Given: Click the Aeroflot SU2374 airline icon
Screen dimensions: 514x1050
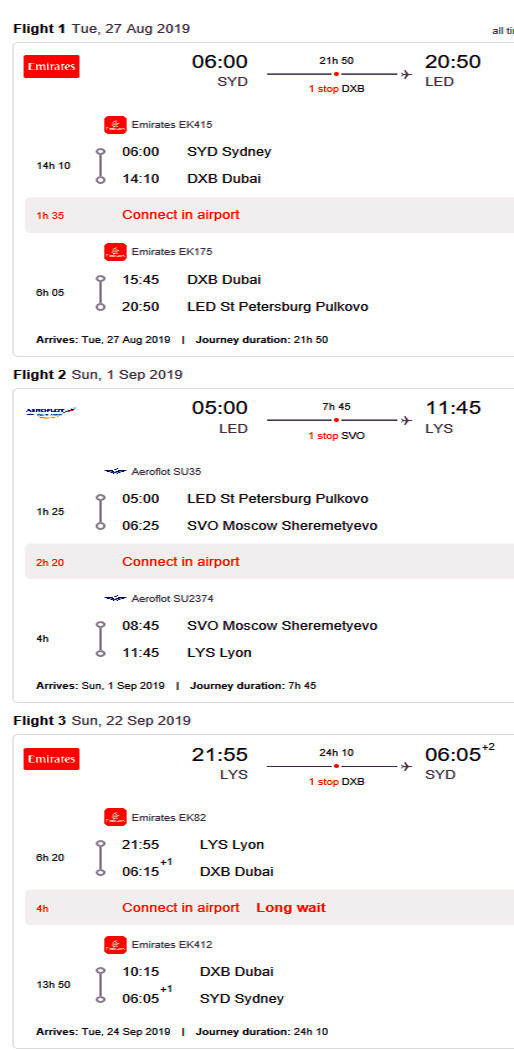Looking at the screenshot, I should [x=115, y=598].
